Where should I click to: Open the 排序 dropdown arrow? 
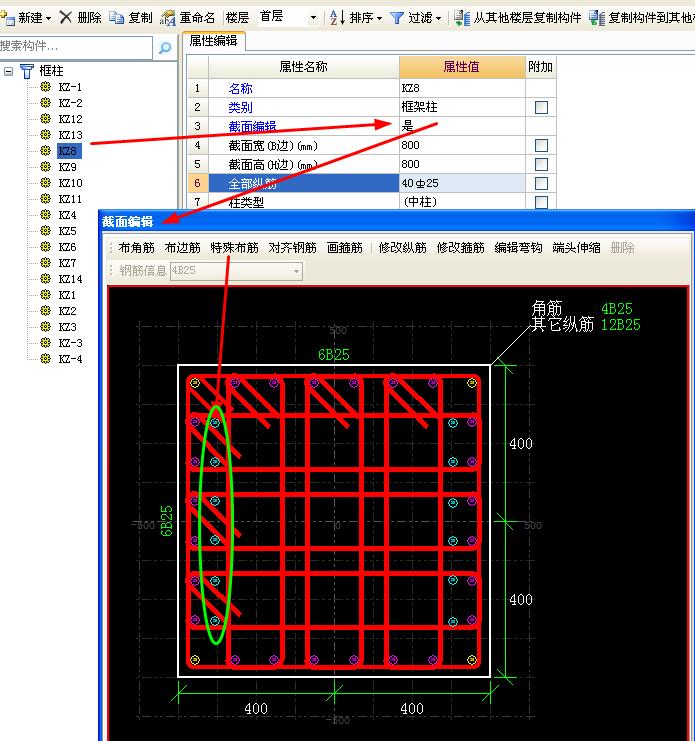point(379,19)
